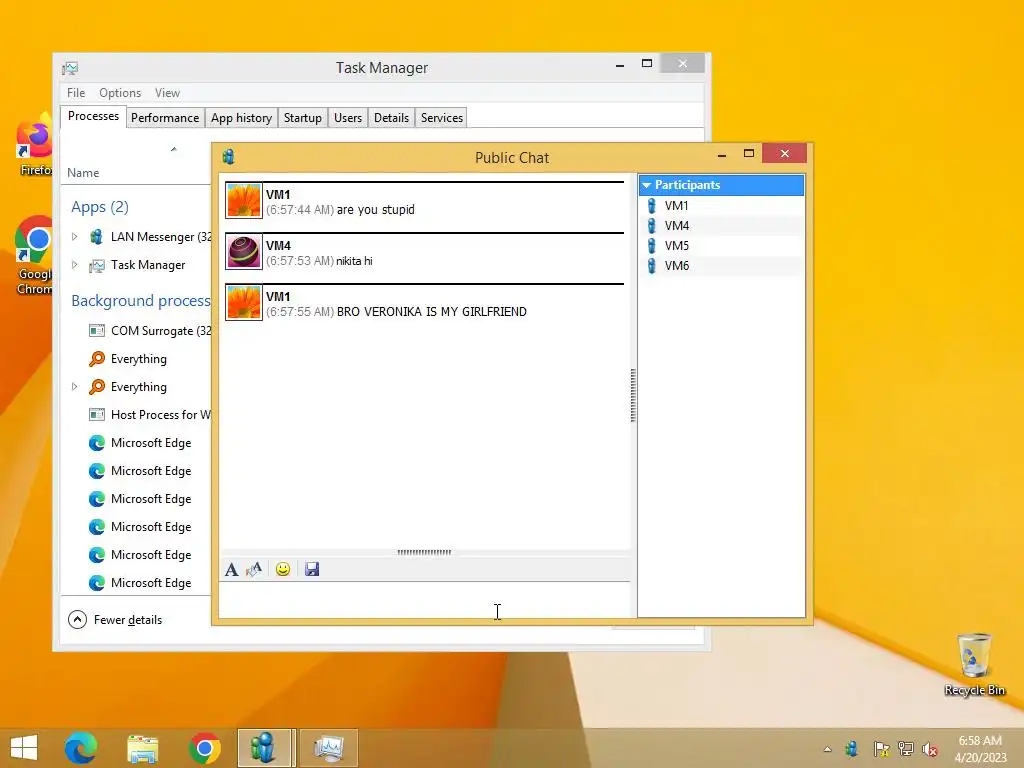The width and height of the screenshot is (1024, 768).
Task: Select the LAN Messenger app row
Action: coord(136,236)
